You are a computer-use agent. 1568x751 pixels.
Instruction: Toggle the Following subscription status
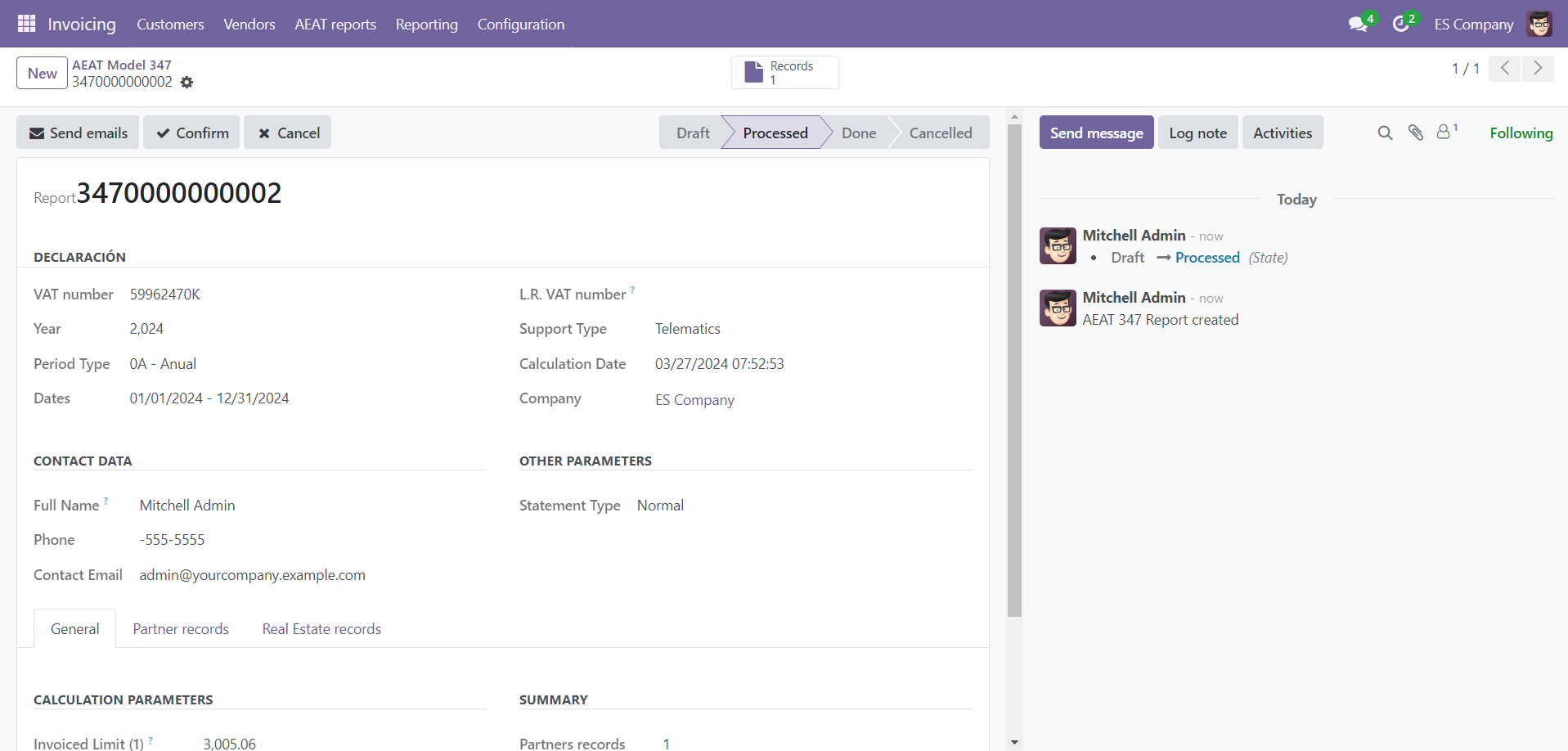pos(1521,133)
